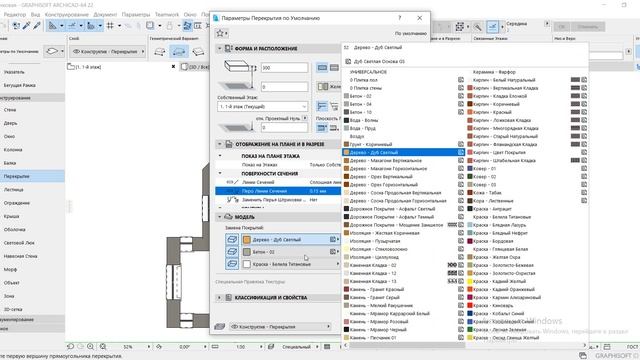Open the Конструирование menu
640x360 pixels.
pos(67,15)
